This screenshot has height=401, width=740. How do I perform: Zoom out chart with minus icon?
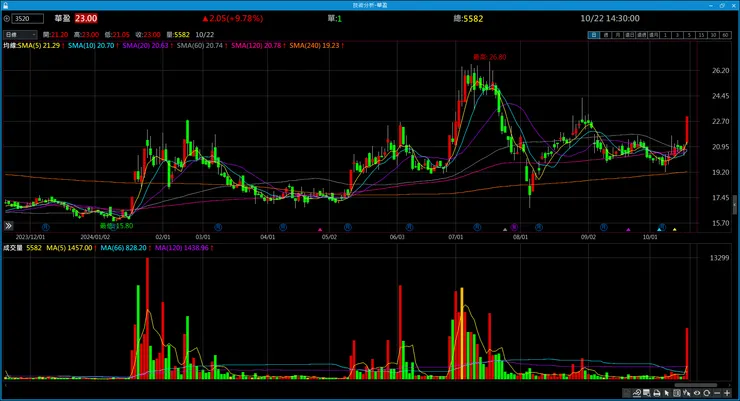point(717,393)
